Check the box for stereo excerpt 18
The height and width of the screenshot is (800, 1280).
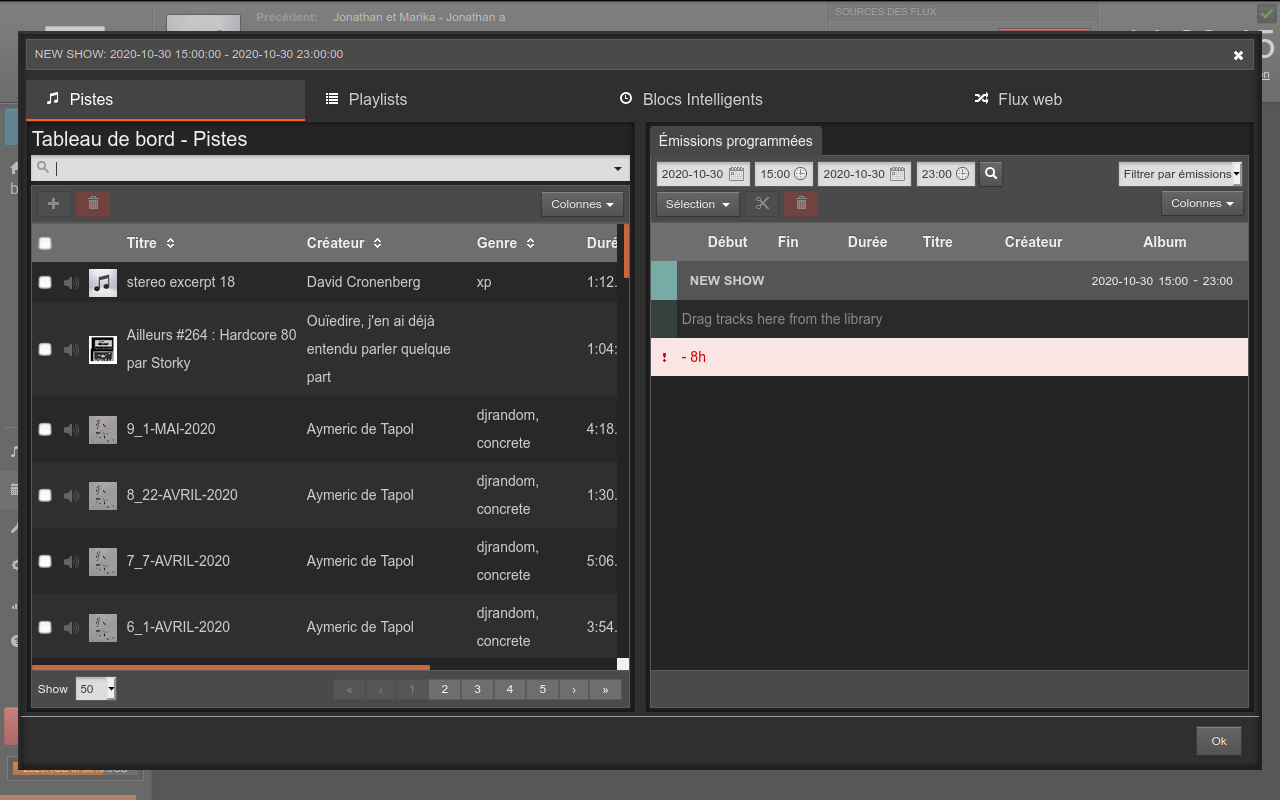pos(45,283)
